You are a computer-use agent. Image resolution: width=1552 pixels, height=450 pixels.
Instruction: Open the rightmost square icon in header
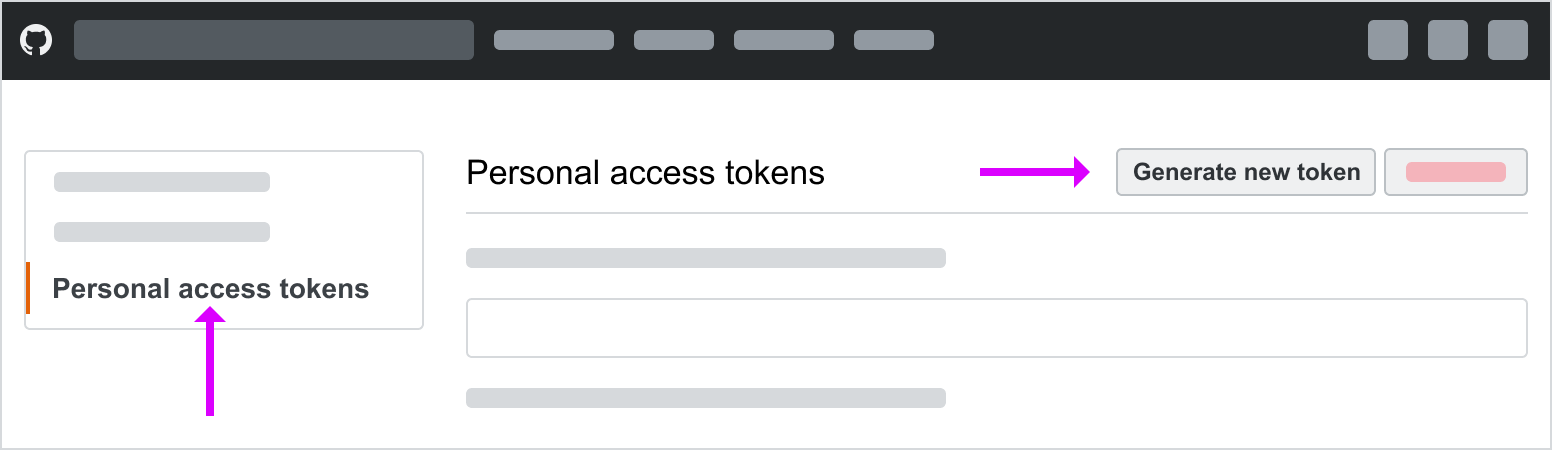pyautogui.click(x=1507, y=40)
